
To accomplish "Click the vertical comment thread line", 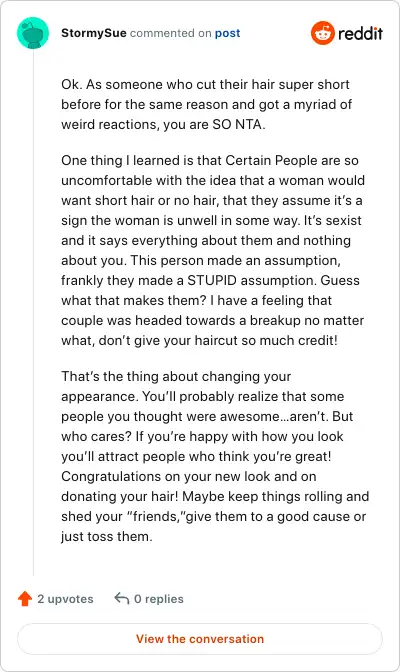I will pyautogui.click(x=33, y=313).
